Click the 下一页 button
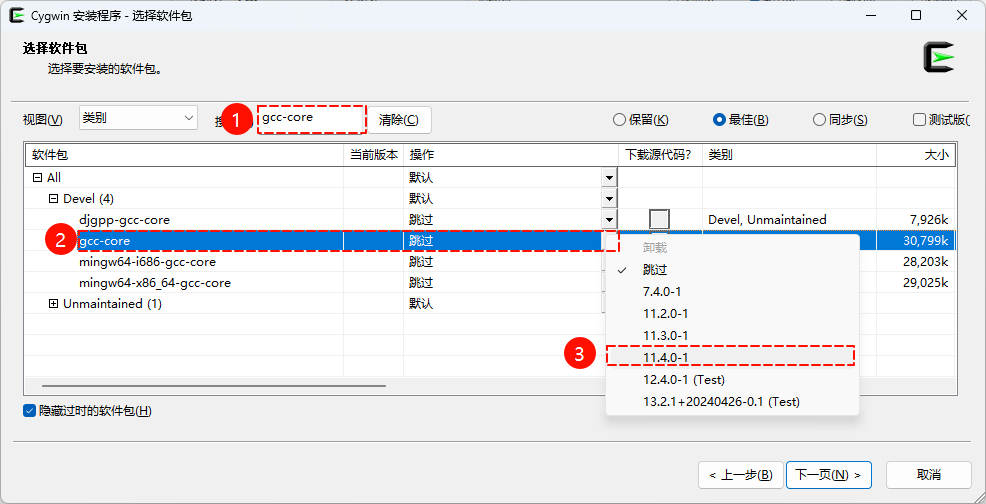986x504 pixels. tap(829, 474)
